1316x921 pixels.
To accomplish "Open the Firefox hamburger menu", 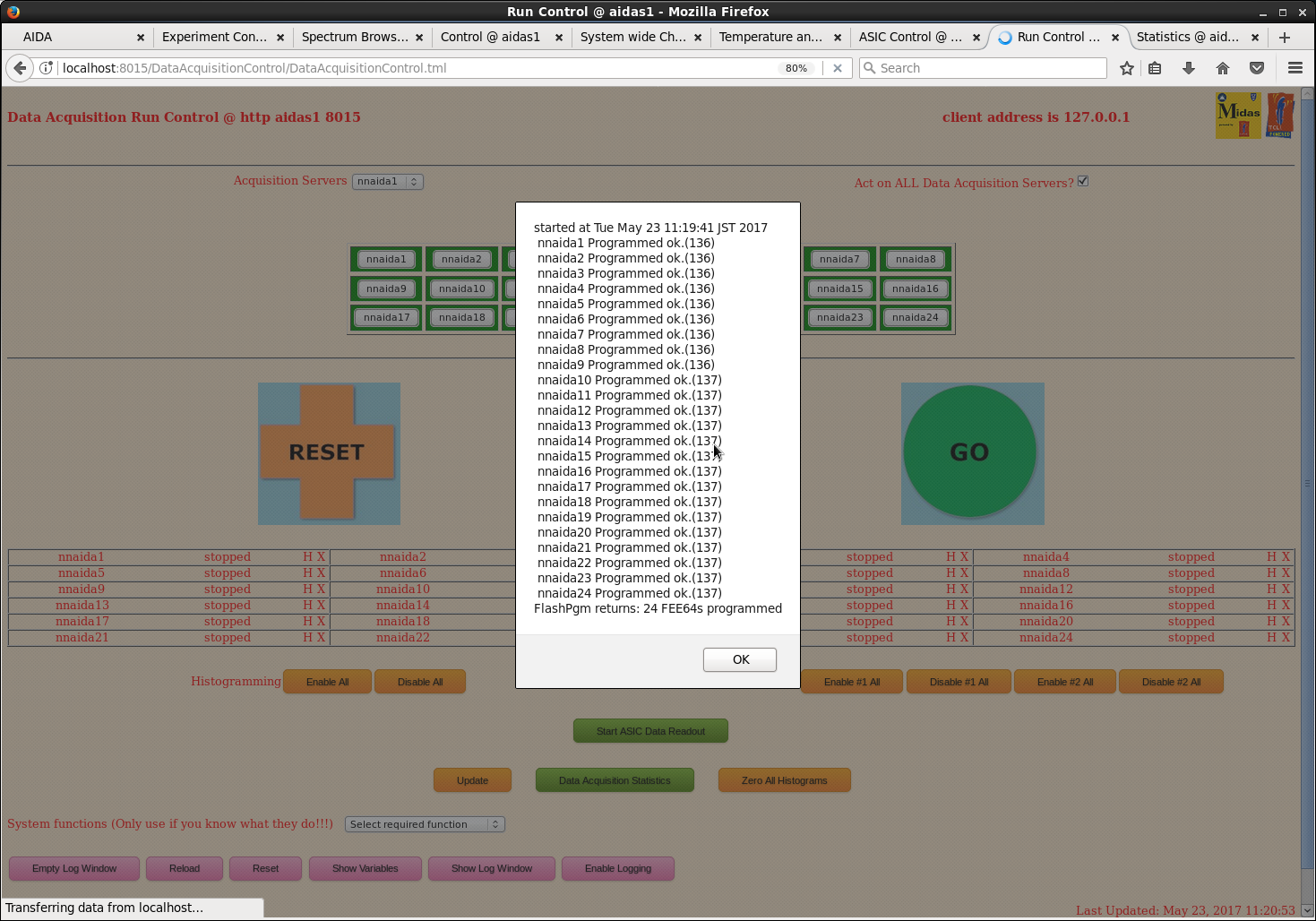I will [x=1295, y=68].
